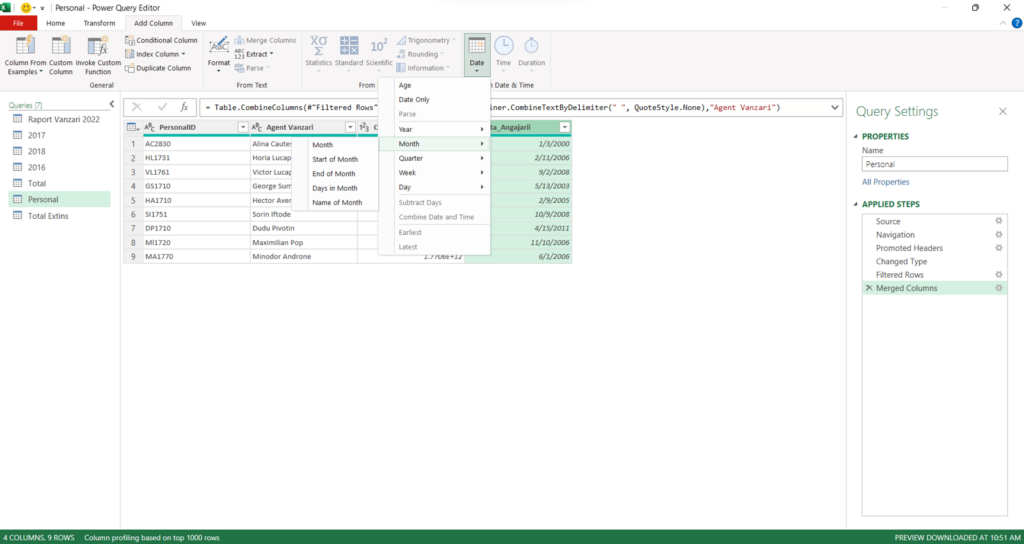The image size is (1024, 544).
Task: Switch to the Transform tab
Action: pos(99,24)
